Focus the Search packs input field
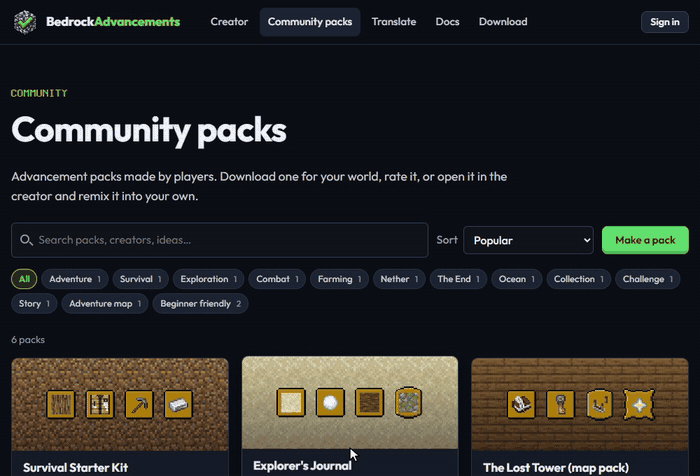Viewport: 700px width, 476px height. [220, 240]
